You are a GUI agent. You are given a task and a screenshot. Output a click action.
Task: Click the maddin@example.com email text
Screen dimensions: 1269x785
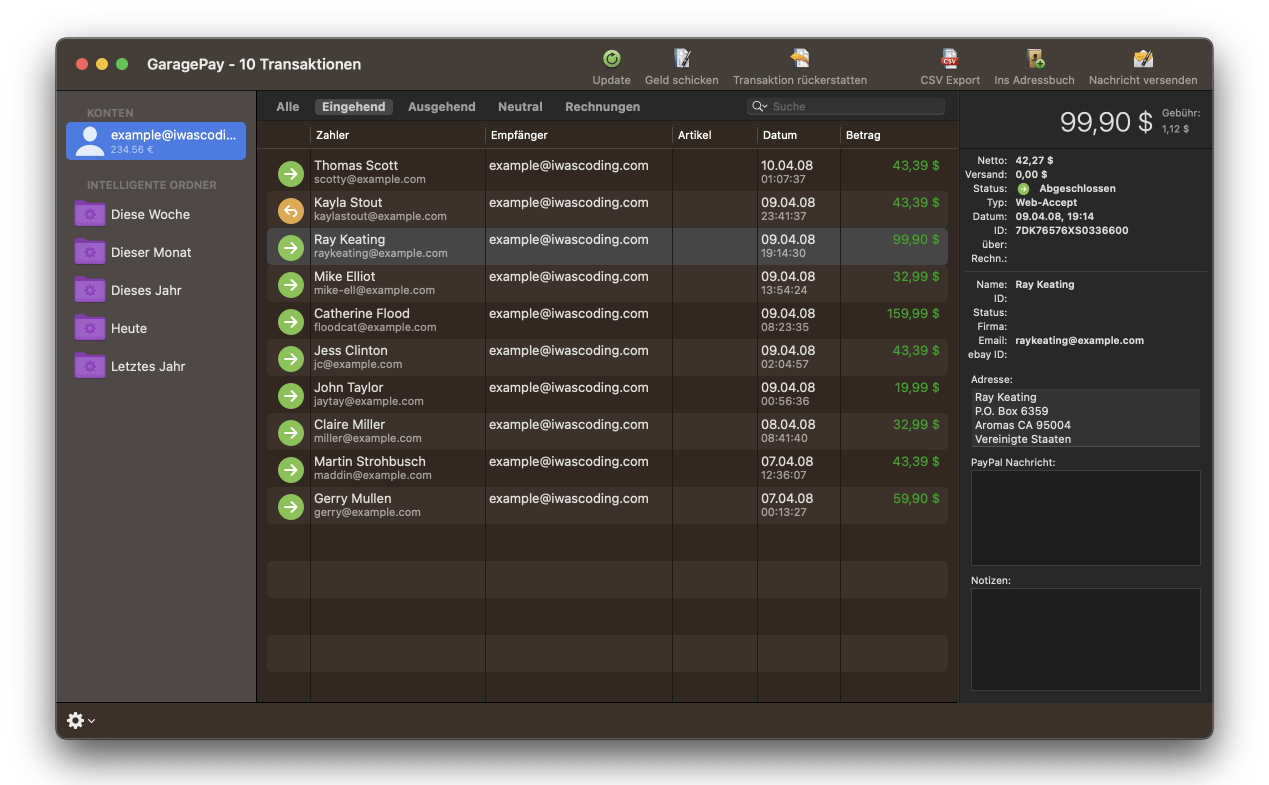373,475
